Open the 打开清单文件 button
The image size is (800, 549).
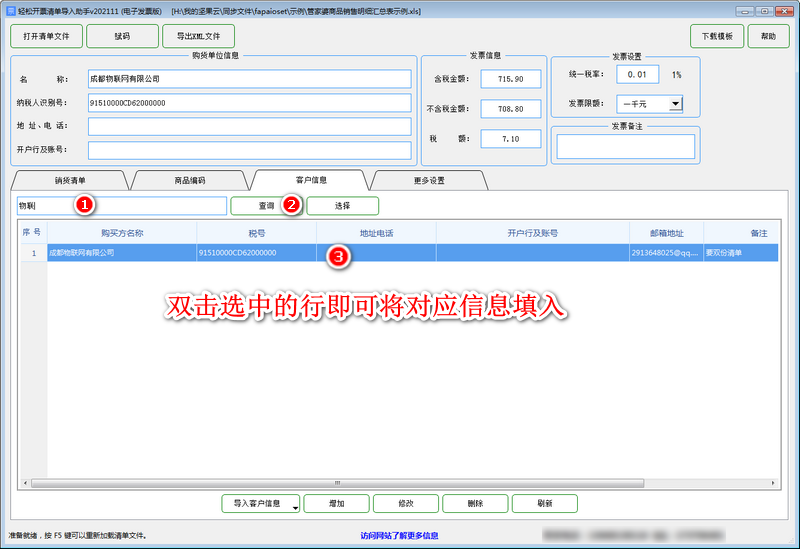(46, 36)
